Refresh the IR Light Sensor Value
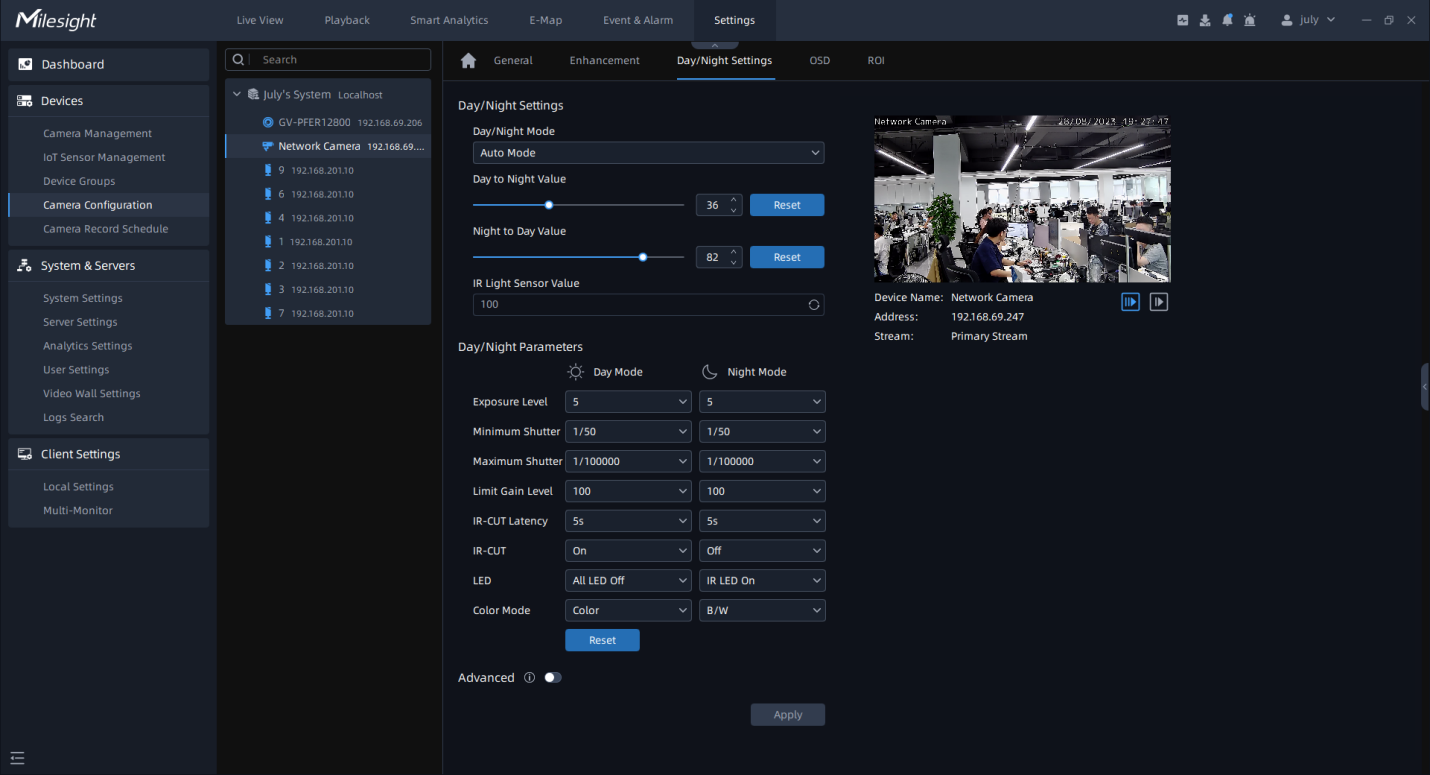Viewport: 1430px width, 775px height. (x=814, y=305)
